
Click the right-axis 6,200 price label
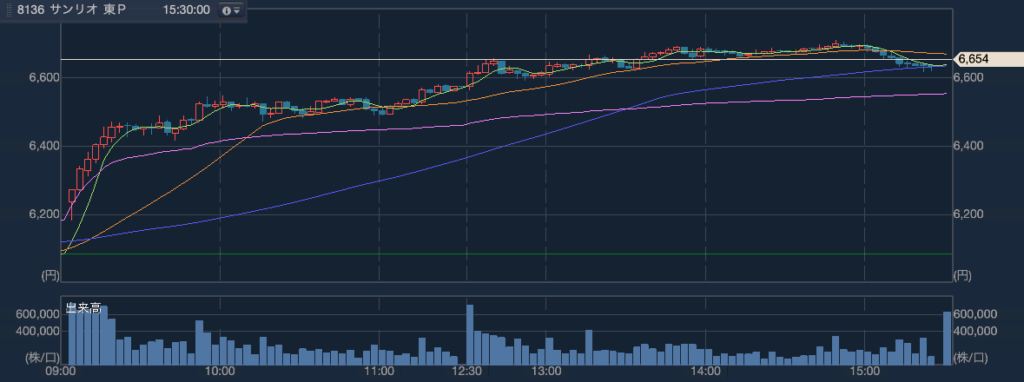pos(969,215)
